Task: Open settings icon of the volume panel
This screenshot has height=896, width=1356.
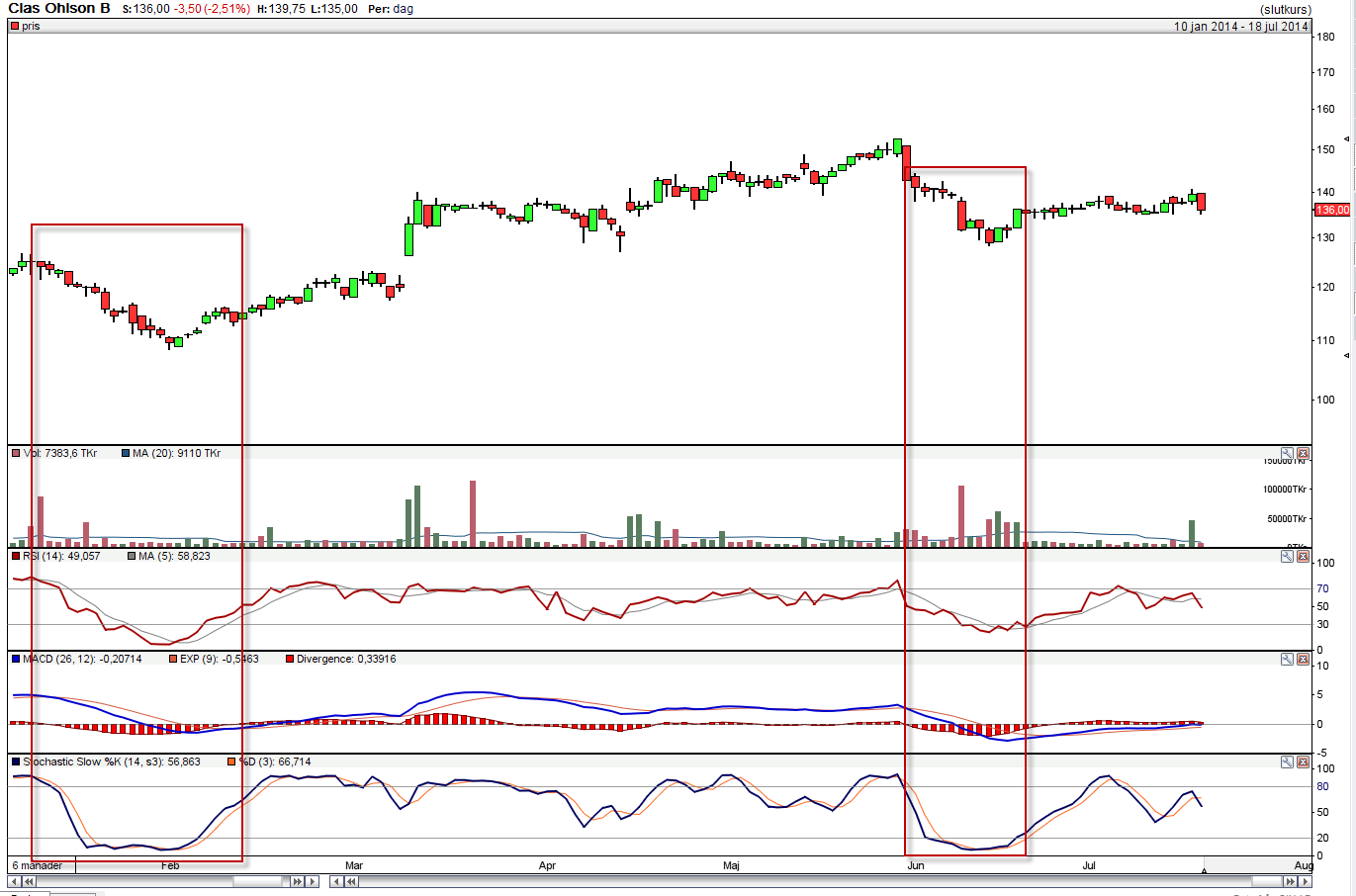Action: click(1287, 453)
